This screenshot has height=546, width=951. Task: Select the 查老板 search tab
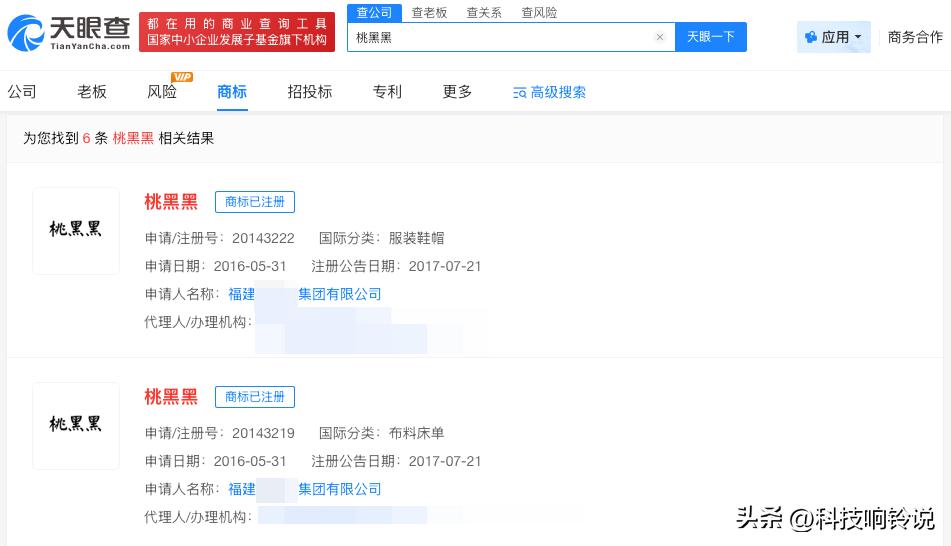[429, 12]
